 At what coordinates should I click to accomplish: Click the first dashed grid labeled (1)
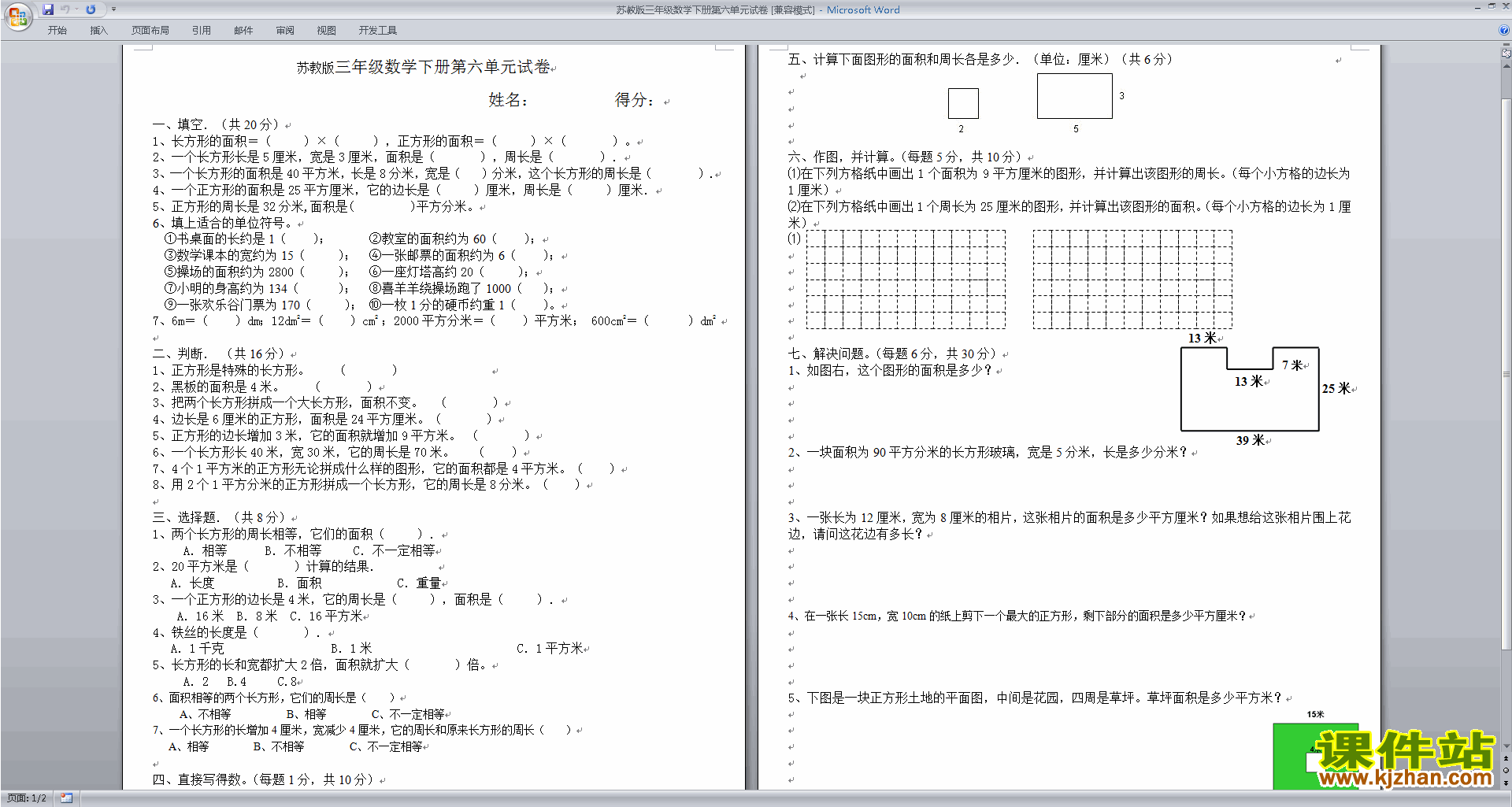pos(906,279)
